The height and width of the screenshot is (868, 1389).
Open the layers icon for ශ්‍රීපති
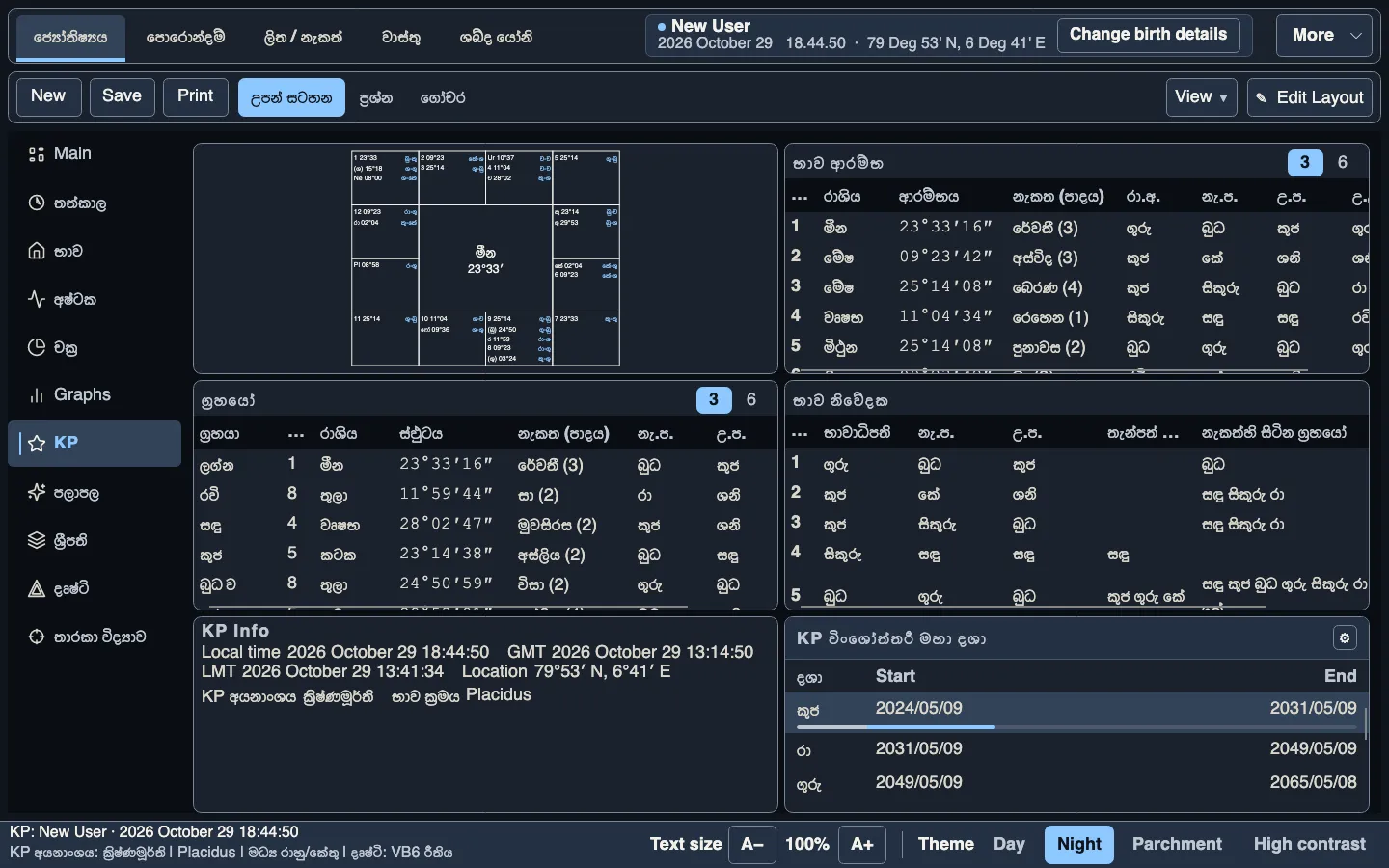(x=37, y=540)
